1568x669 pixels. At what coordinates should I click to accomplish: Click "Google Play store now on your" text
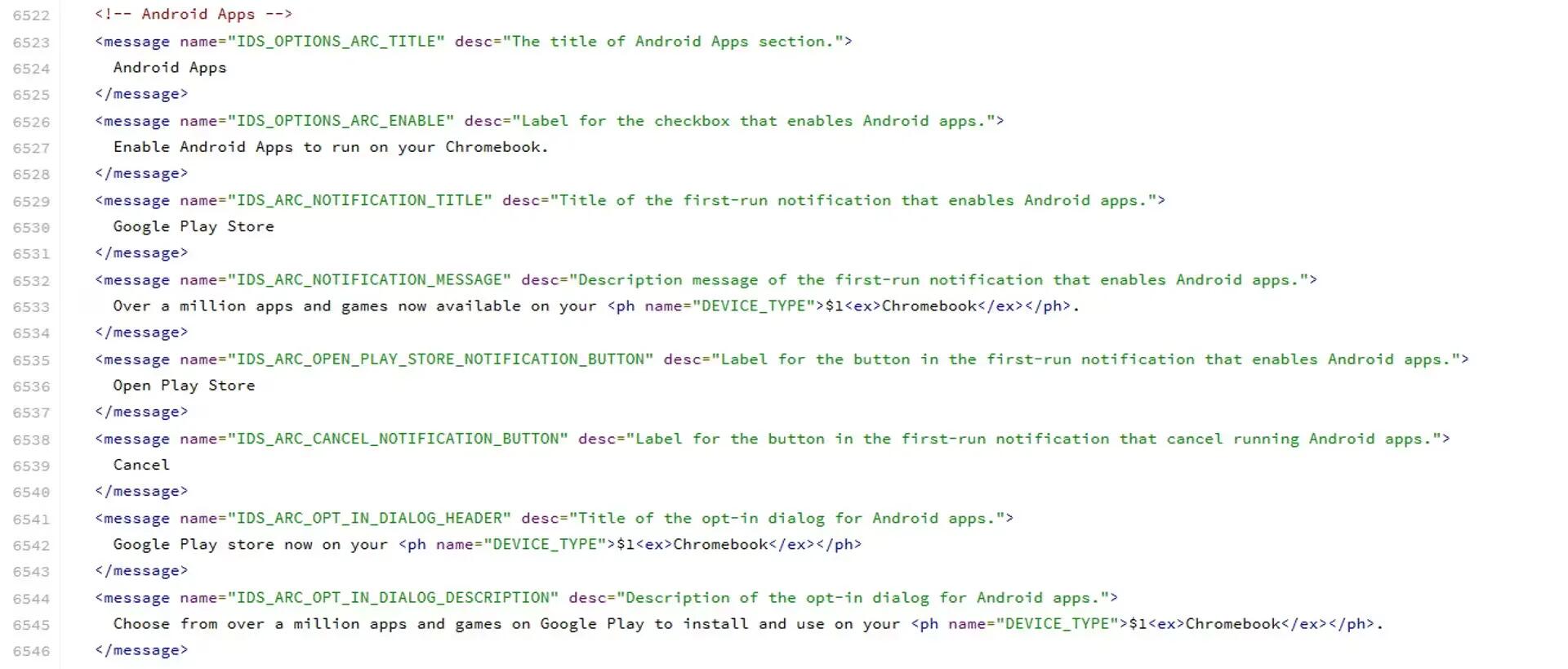tap(251, 544)
